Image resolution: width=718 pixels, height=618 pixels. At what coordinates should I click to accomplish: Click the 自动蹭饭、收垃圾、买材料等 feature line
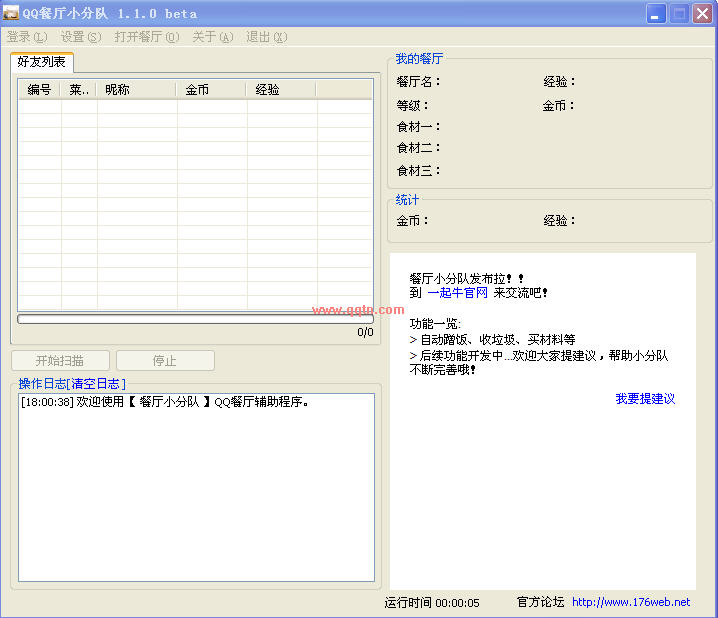tap(492, 340)
